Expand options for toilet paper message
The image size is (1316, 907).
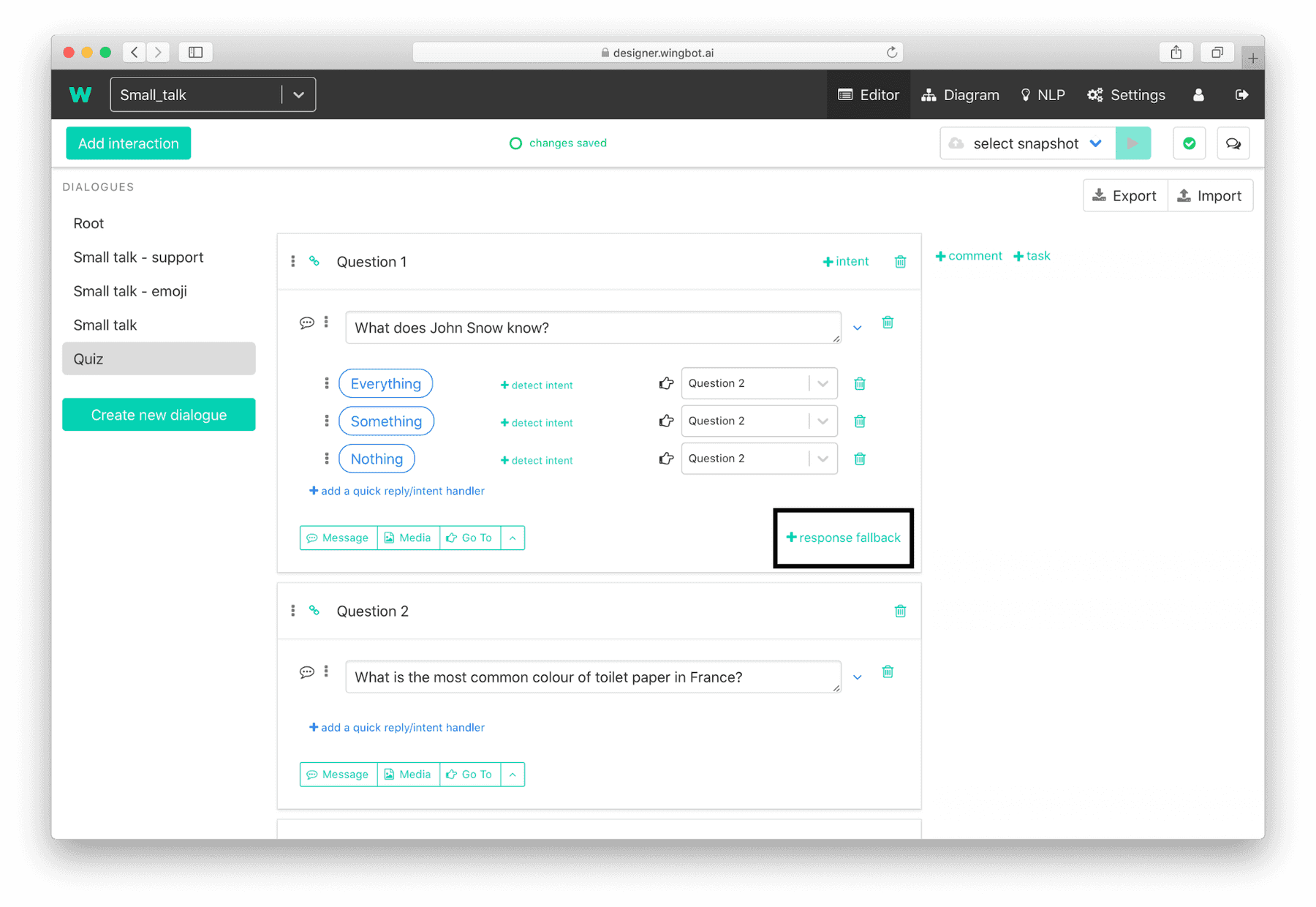(858, 677)
